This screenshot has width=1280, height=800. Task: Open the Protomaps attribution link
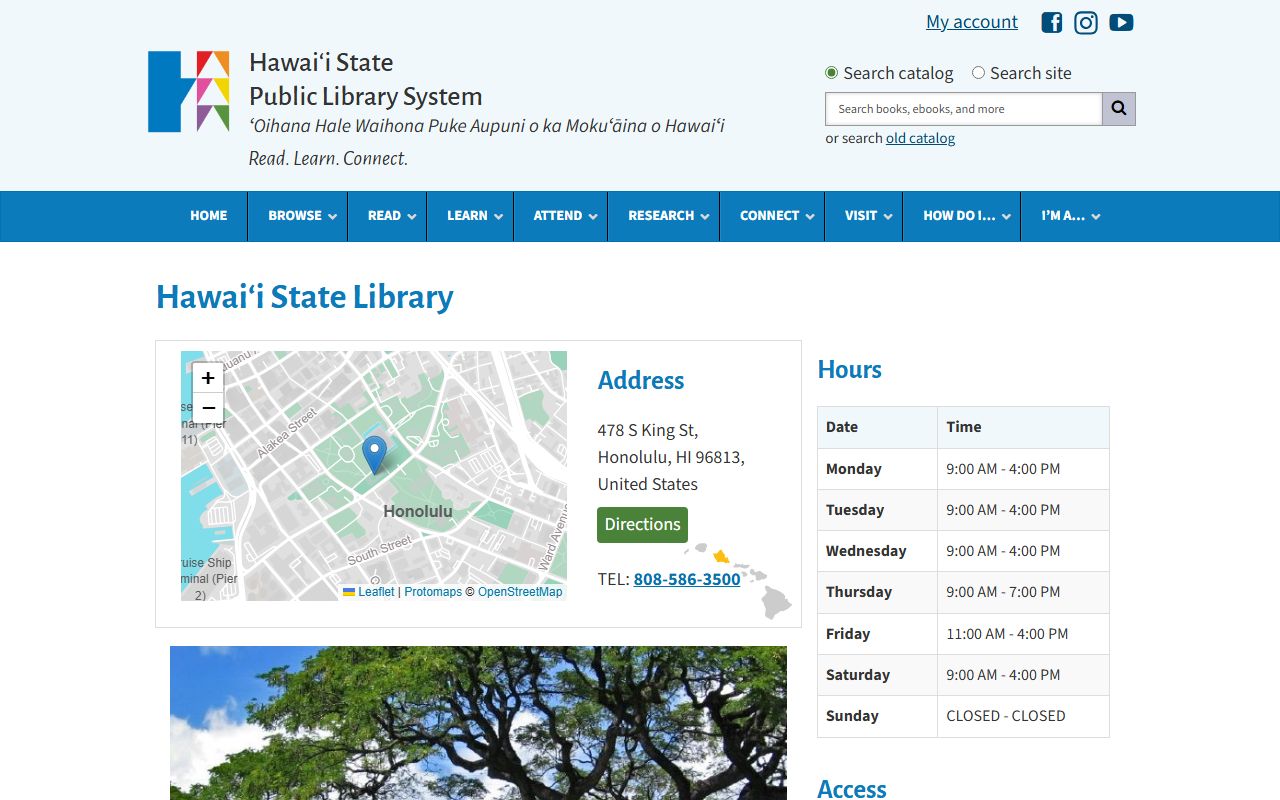[x=433, y=592]
